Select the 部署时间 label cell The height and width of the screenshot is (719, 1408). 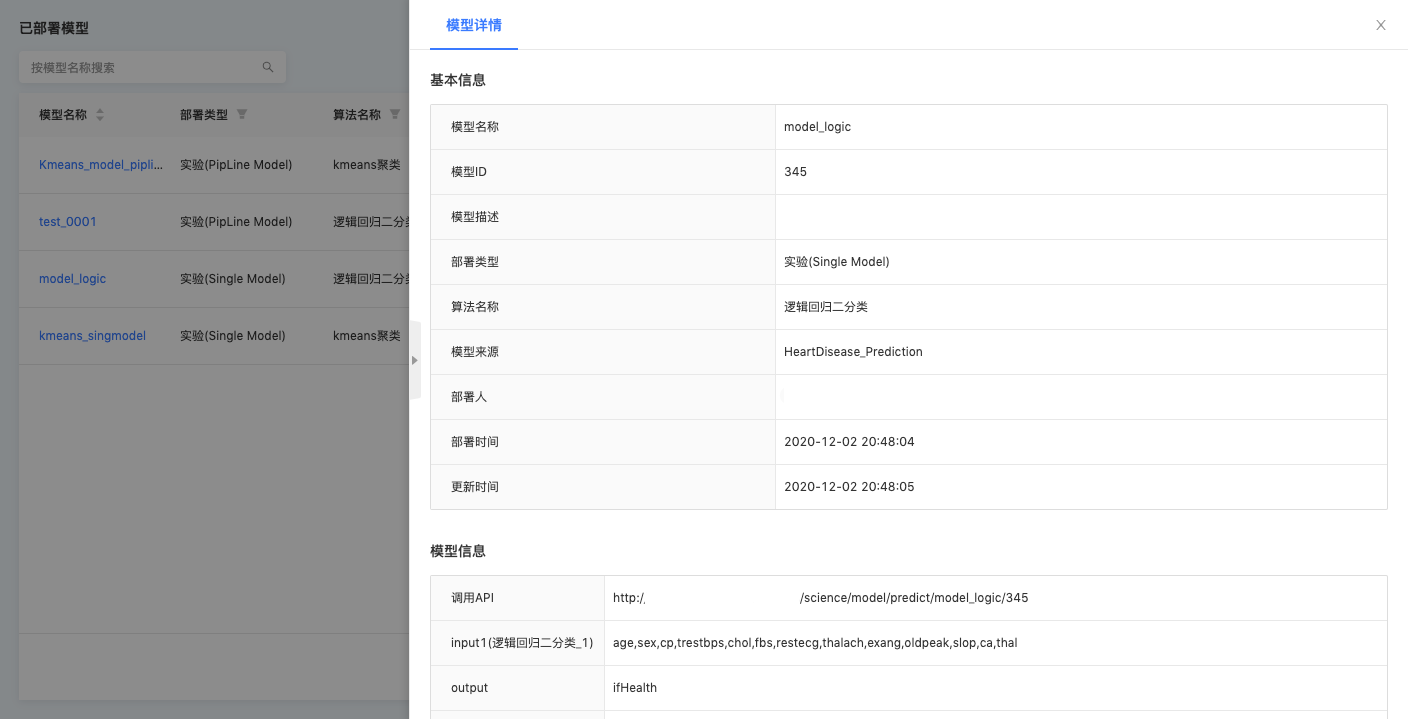coord(603,442)
